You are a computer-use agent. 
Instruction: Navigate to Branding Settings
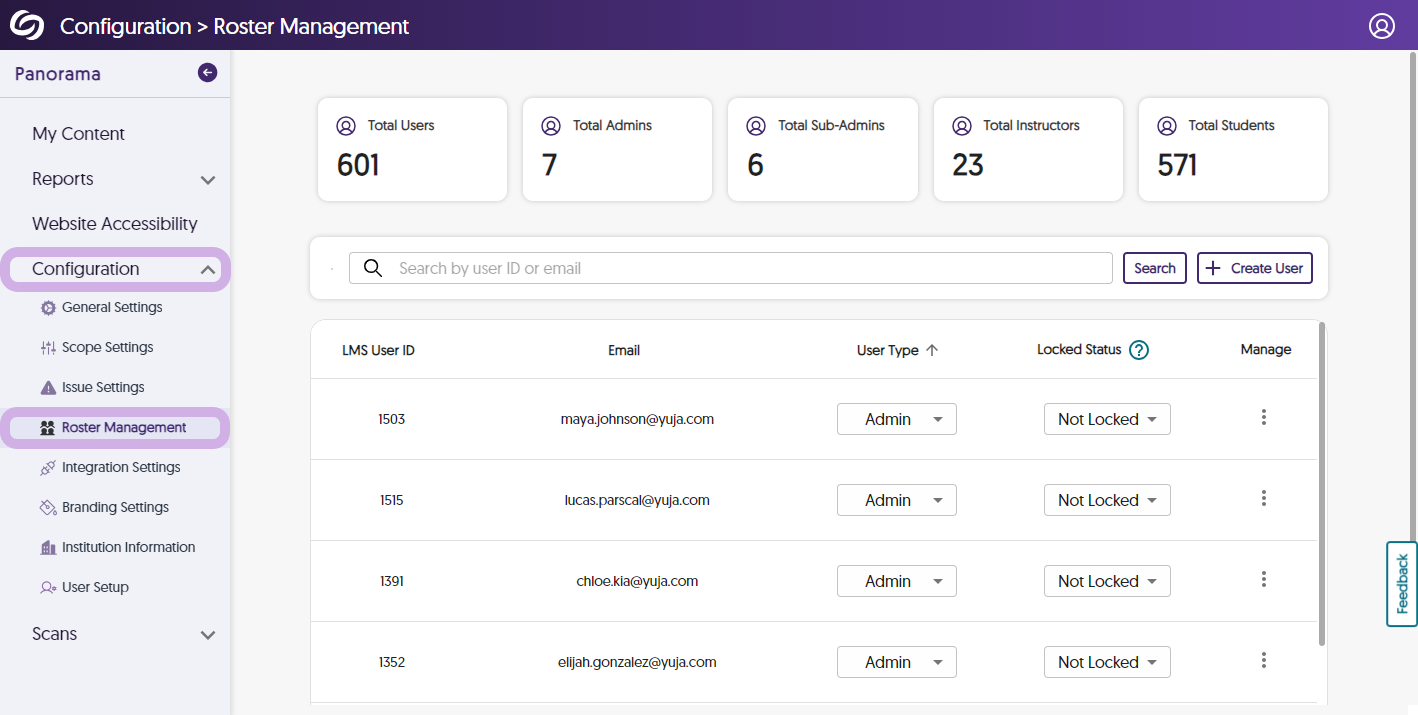[115, 507]
